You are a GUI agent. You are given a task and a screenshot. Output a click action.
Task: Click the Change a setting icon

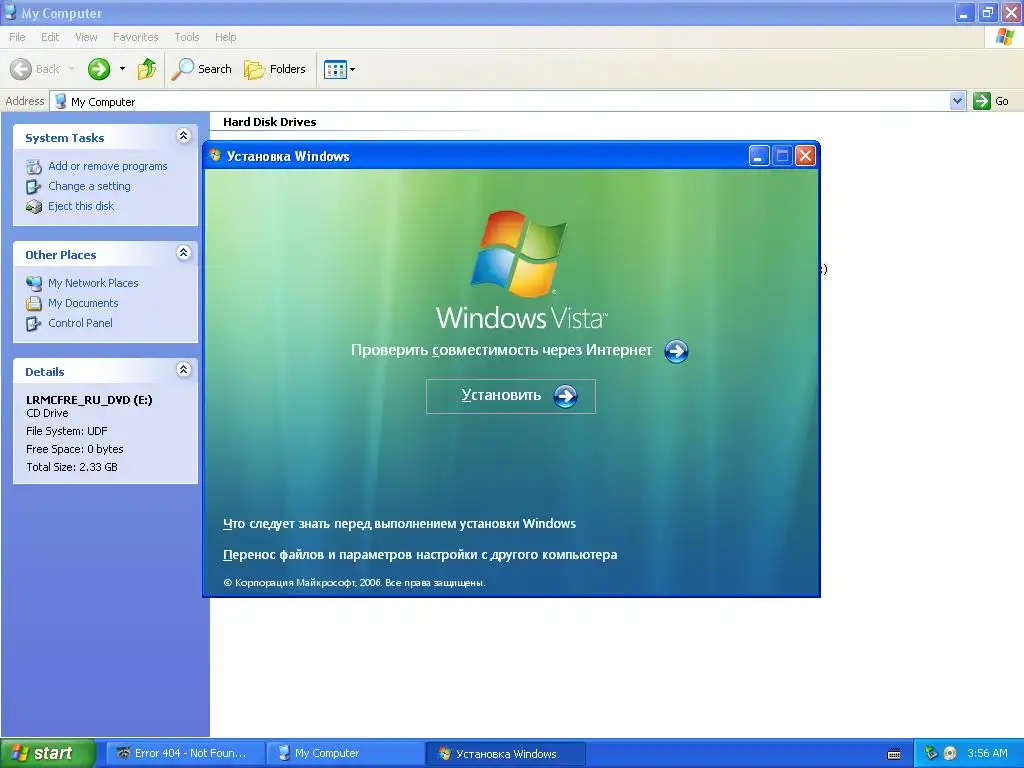[x=34, y=187]
